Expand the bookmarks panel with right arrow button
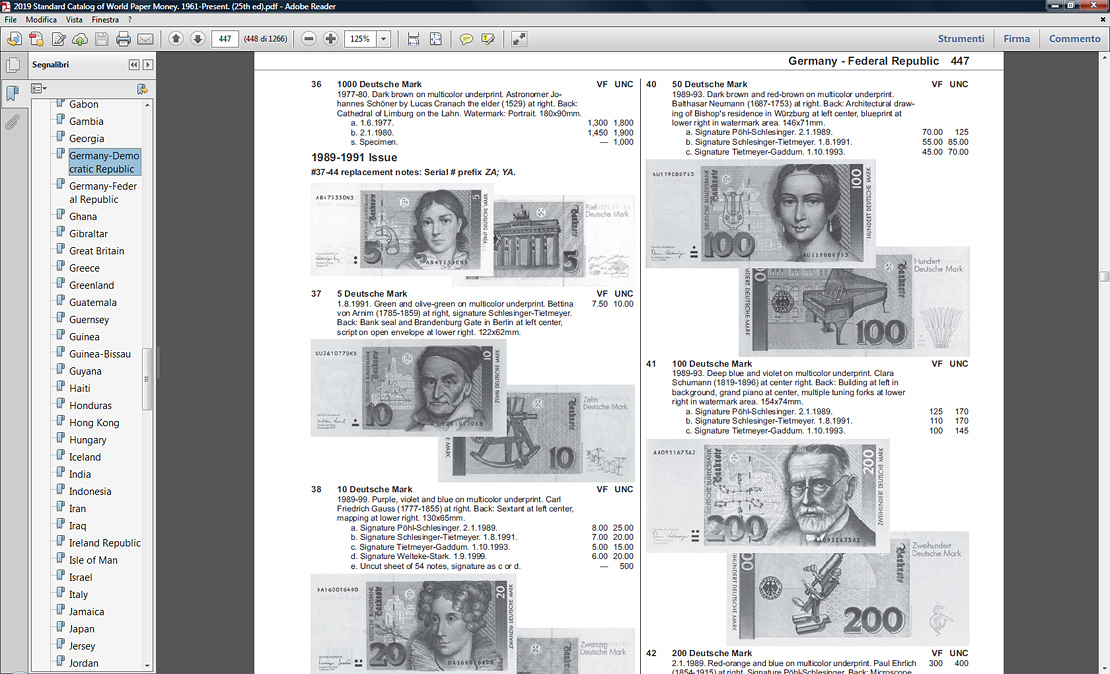 pos(147,64)
